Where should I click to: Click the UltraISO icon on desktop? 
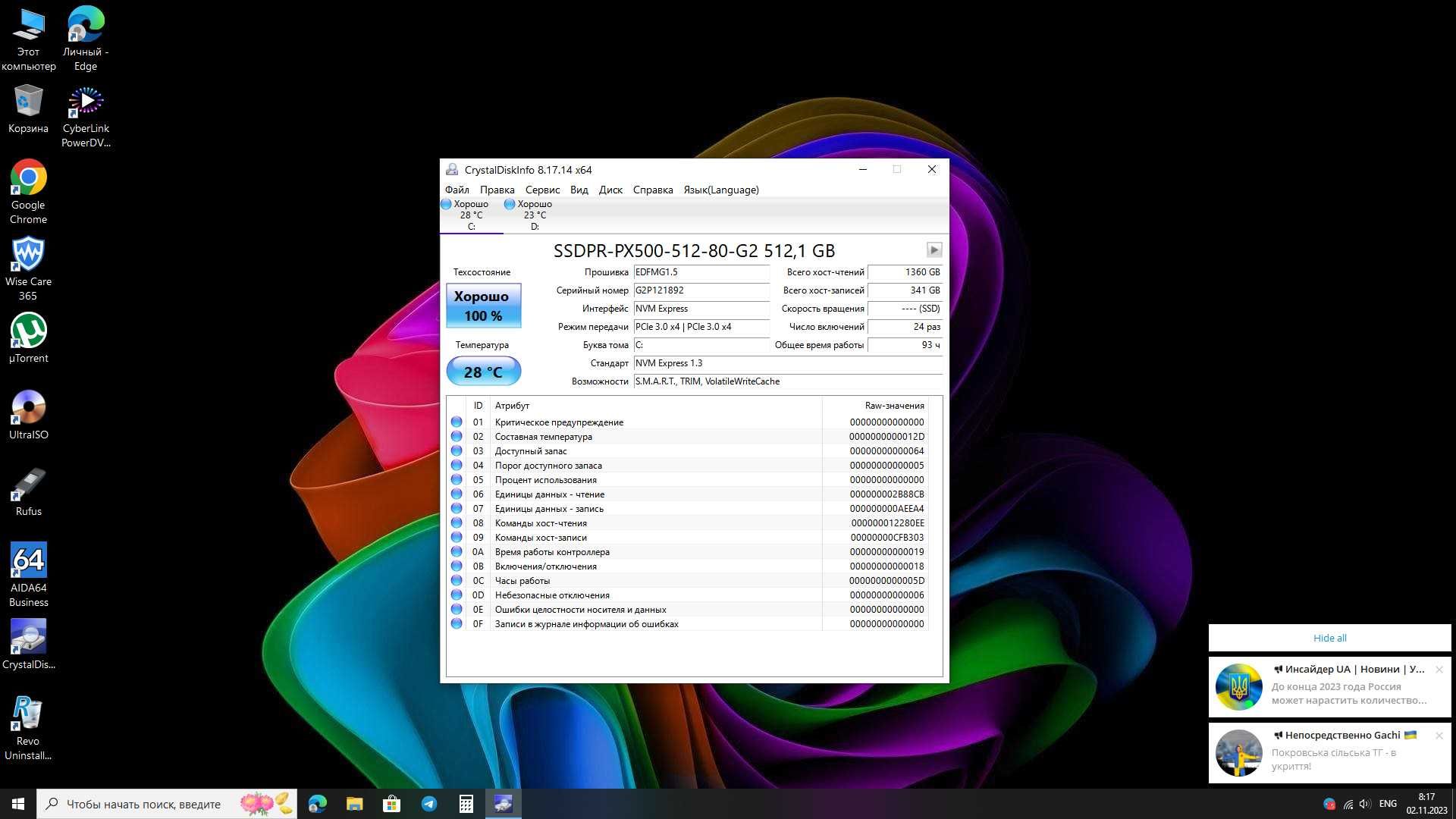(x=27, y=414)
